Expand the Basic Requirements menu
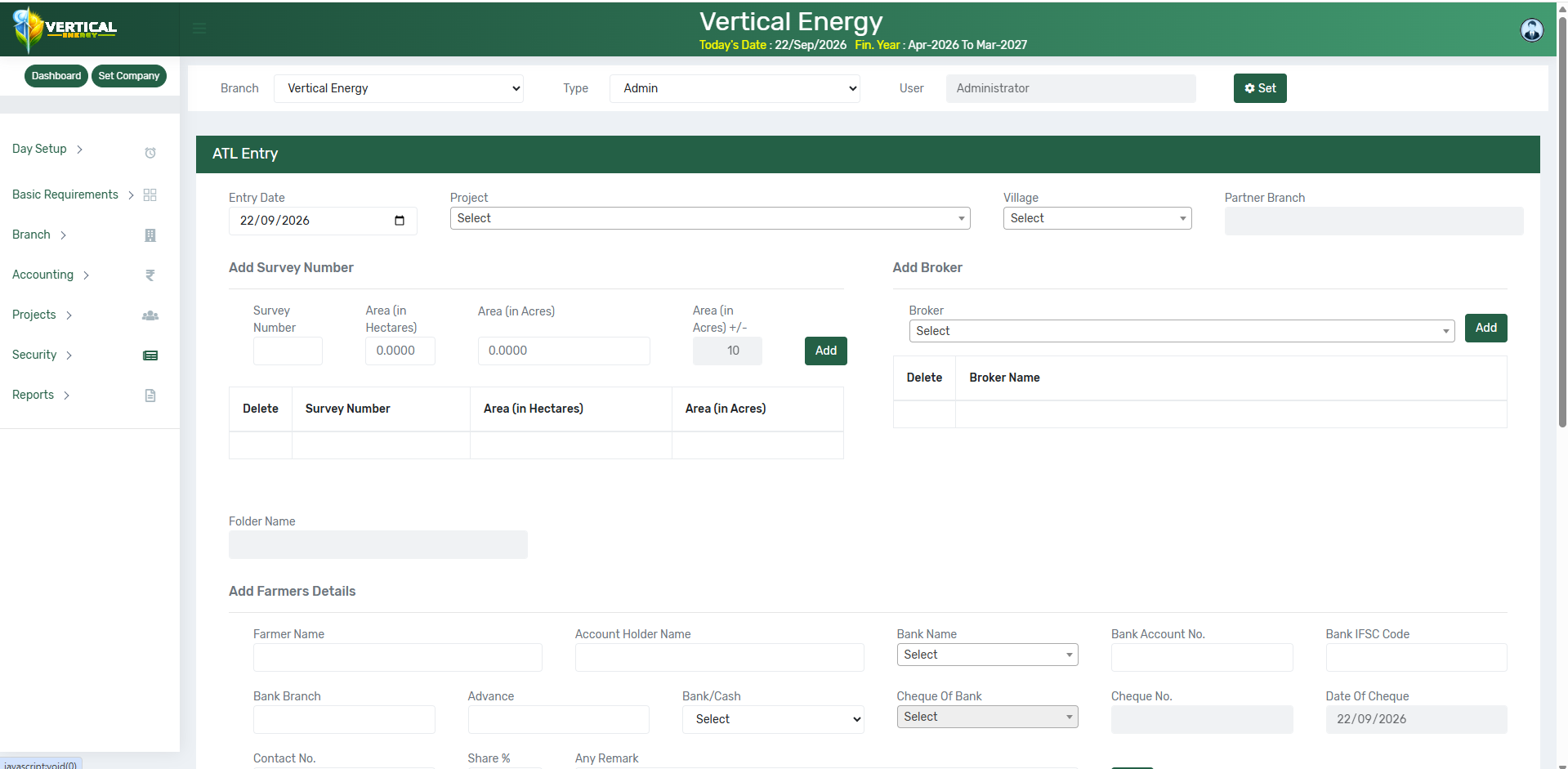This screenshot has height=769, width=1568. coord(73,194)
